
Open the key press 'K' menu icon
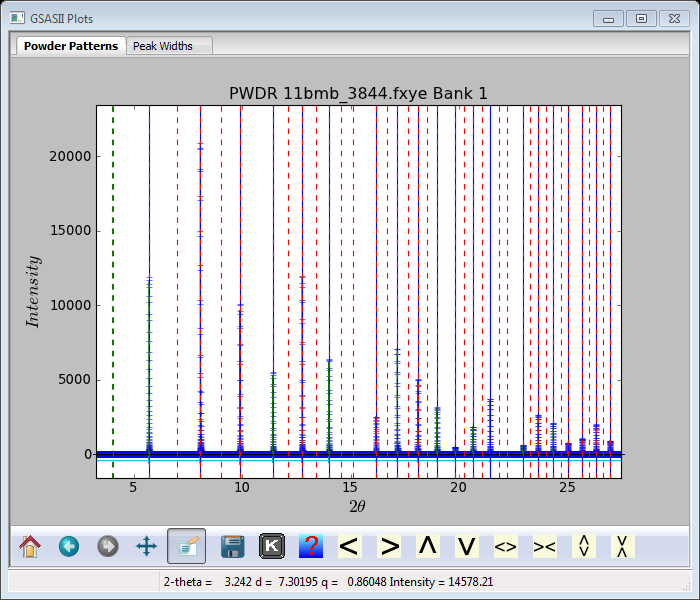pyautogui.click(x=271, y=546)
